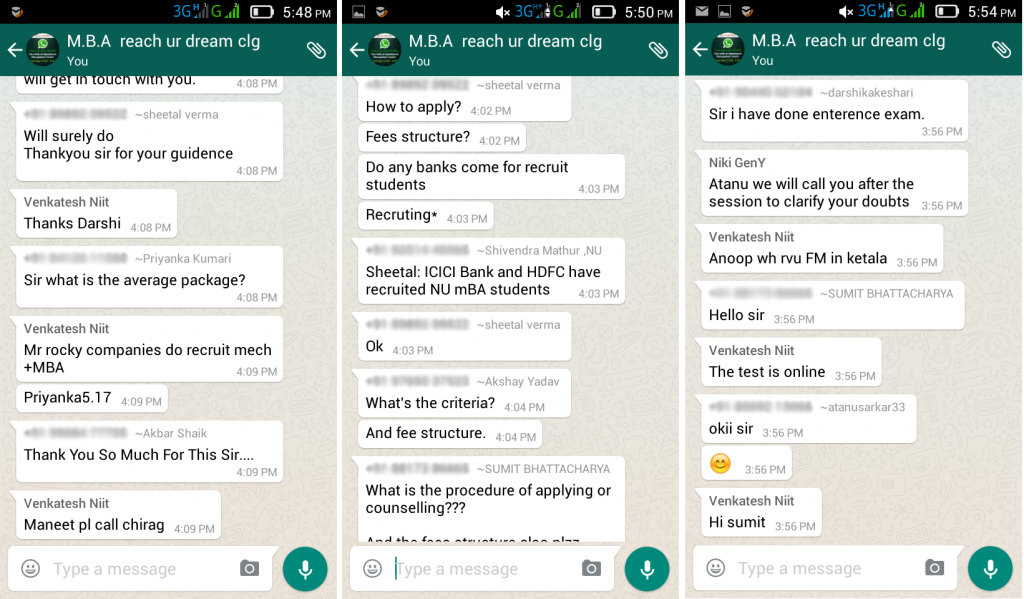Select sheetal verma's 'Ok' message
The width and height of the screenshot is (1024, 599).
[x=464, y=336]
